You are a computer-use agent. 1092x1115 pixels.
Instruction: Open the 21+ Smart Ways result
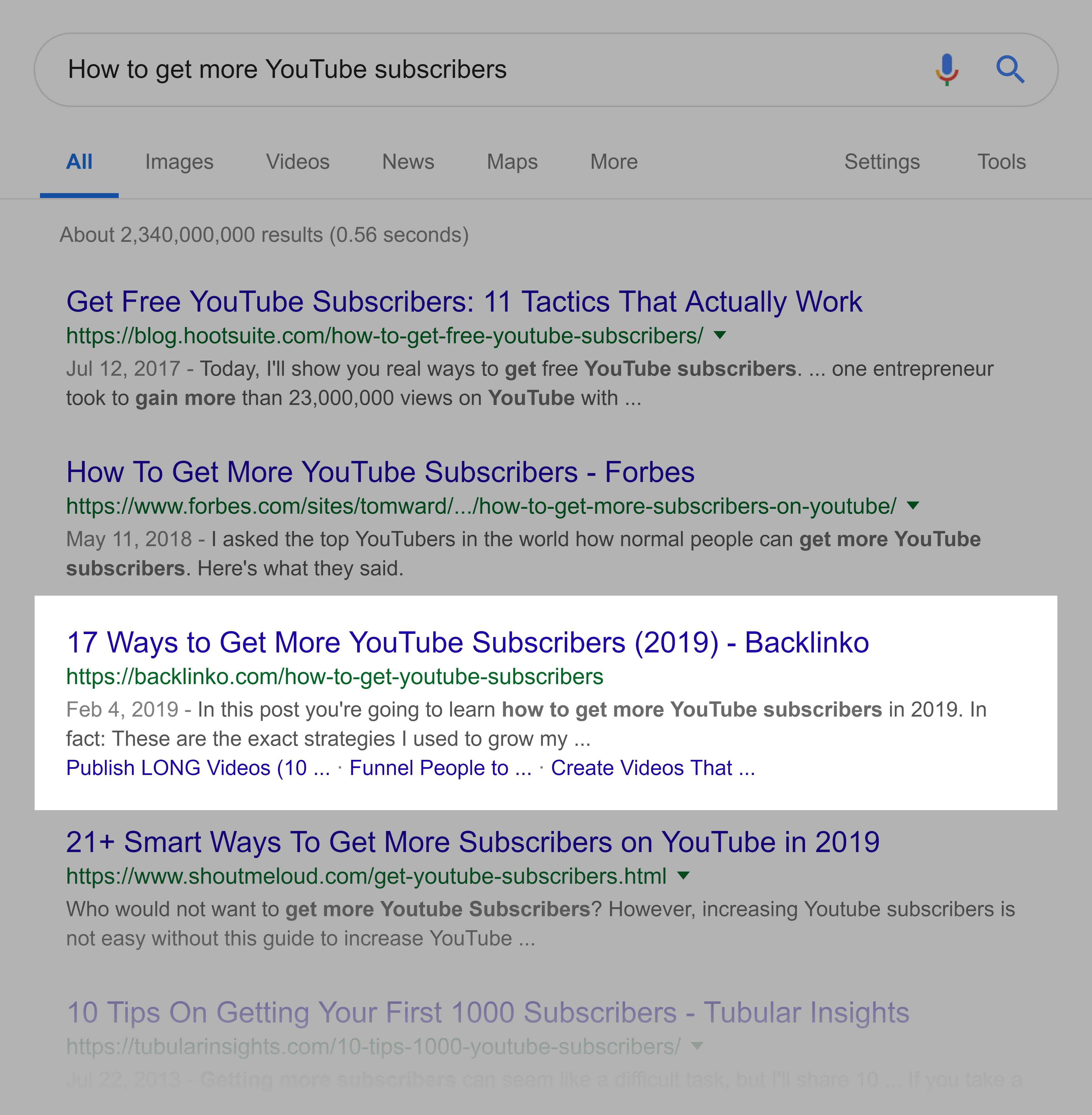(473, 842)
